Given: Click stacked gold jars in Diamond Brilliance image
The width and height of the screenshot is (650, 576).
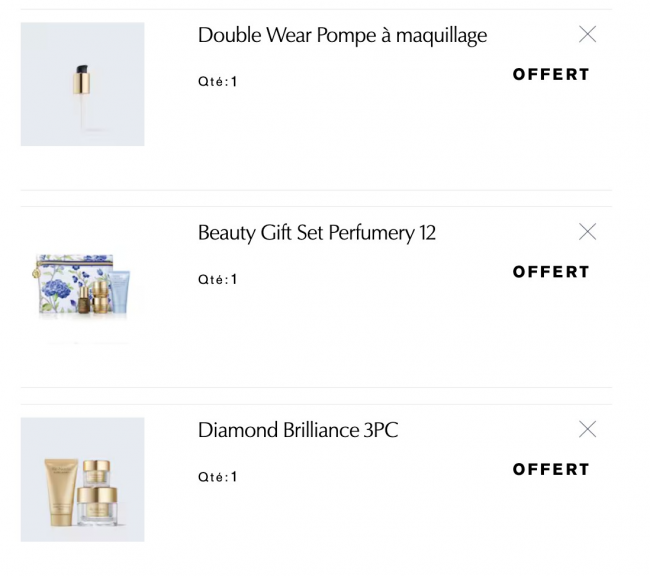Looking at the screenshot, I should (x=98, y=488).
